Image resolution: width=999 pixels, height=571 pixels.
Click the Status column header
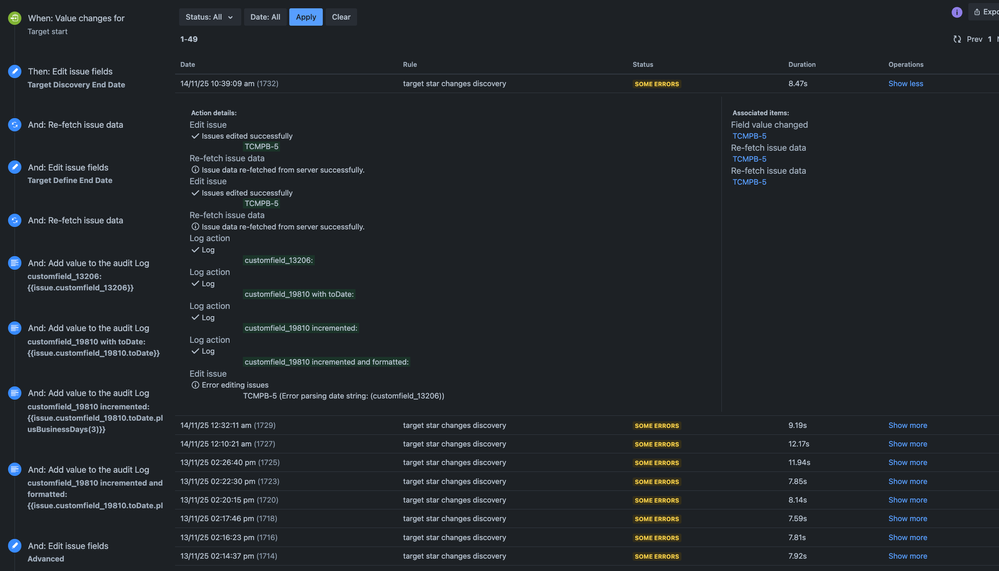point(642,64)
